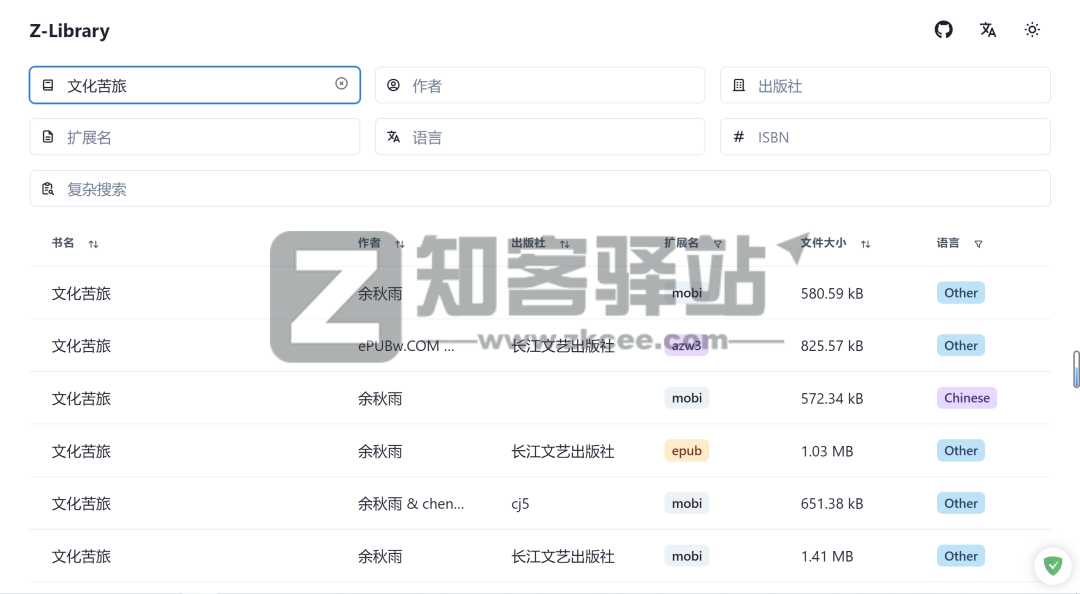The image size is (1080, 594).
Task: Click the vertical scrollbar on the right
Action: coord(1074,370)
